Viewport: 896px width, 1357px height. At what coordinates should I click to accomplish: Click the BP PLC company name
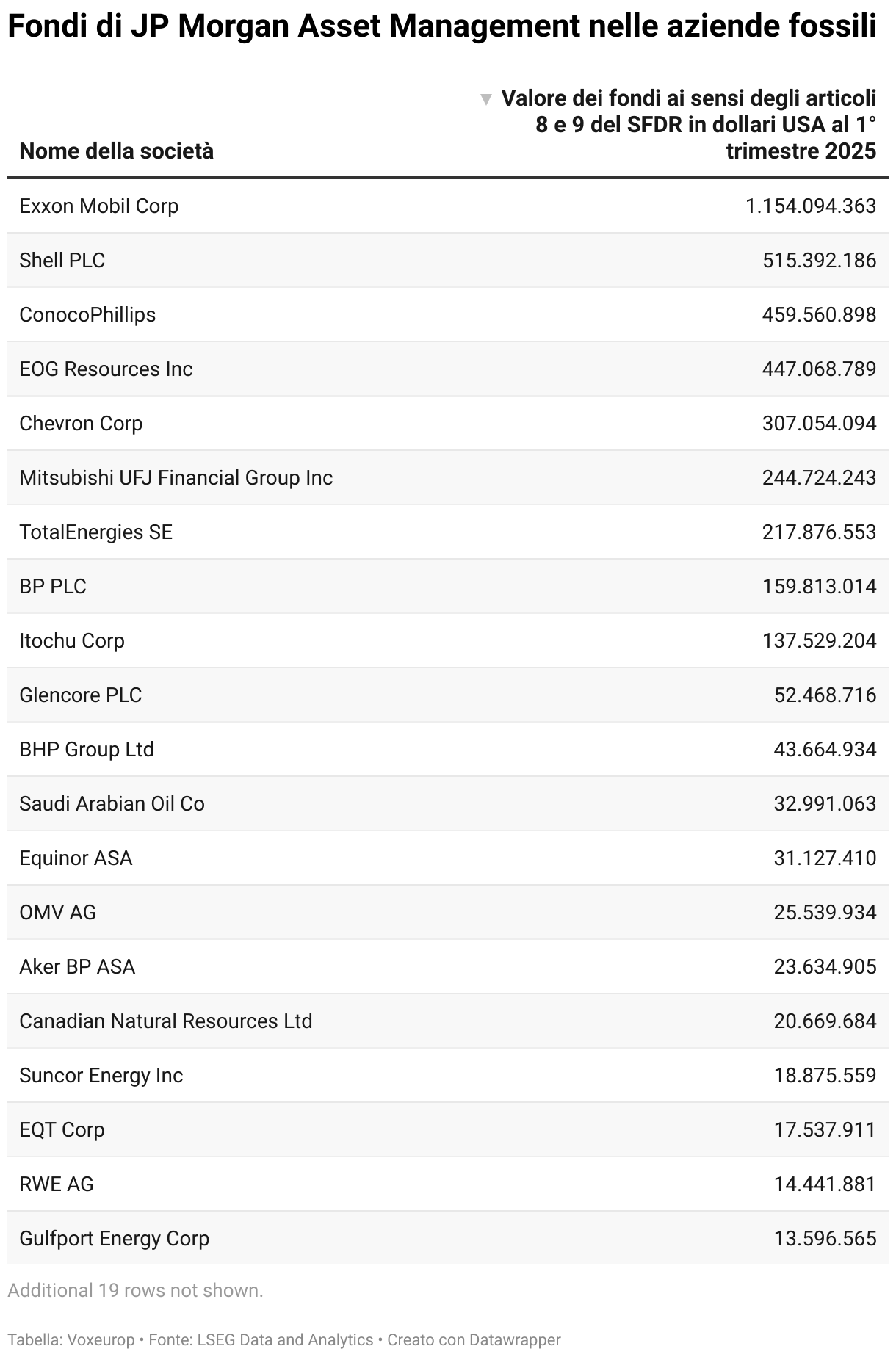pos(53,587)
